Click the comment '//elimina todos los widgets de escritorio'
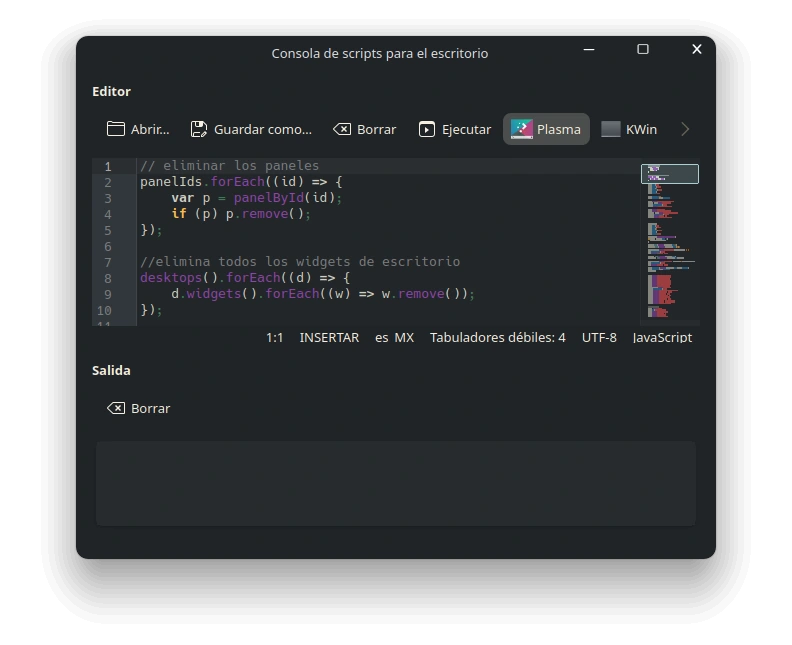This screenshot has height=645, width=792. pyautogui.click(x=300, y=262)
